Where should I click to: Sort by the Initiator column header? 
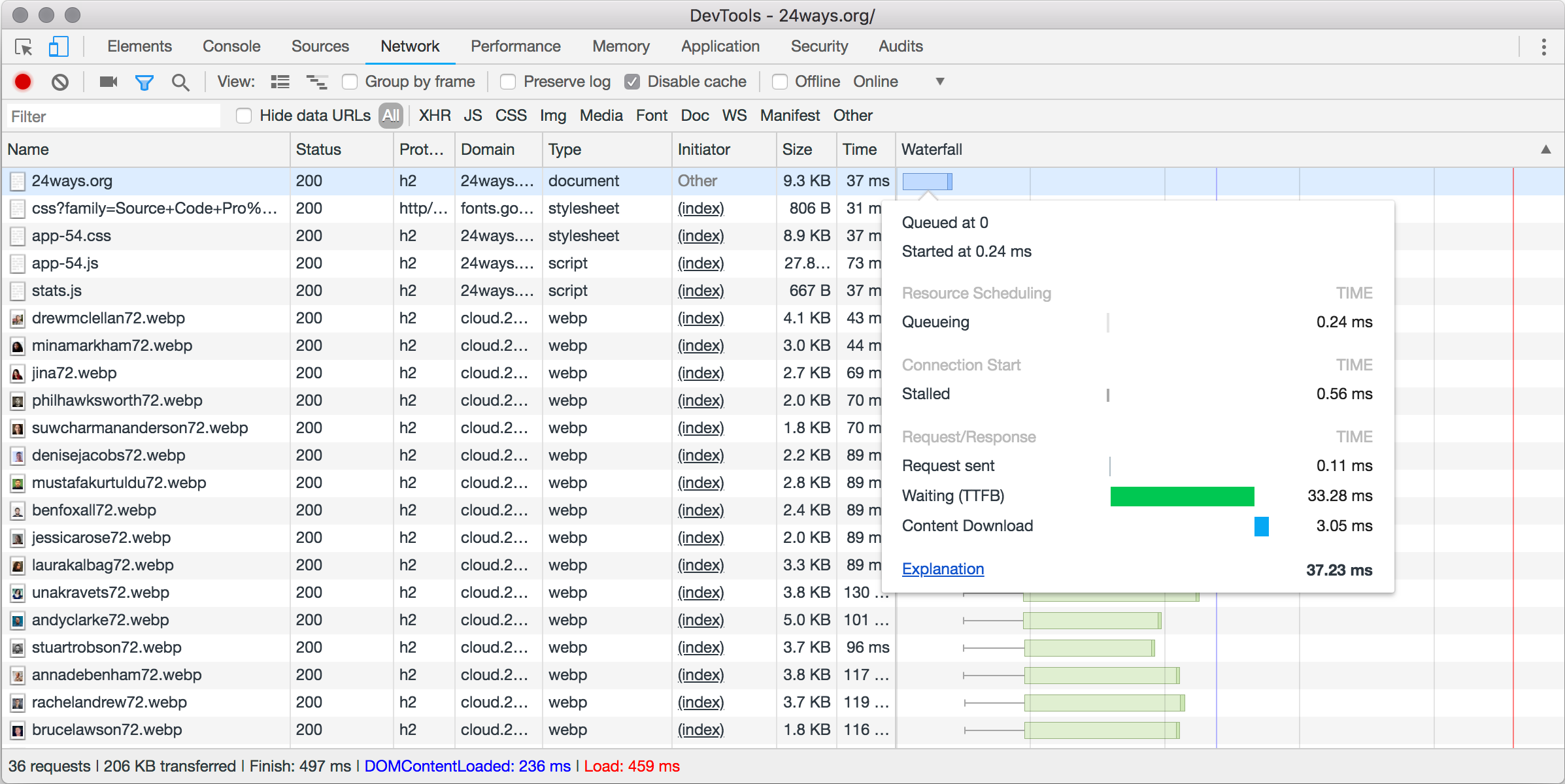pos(724,150)
